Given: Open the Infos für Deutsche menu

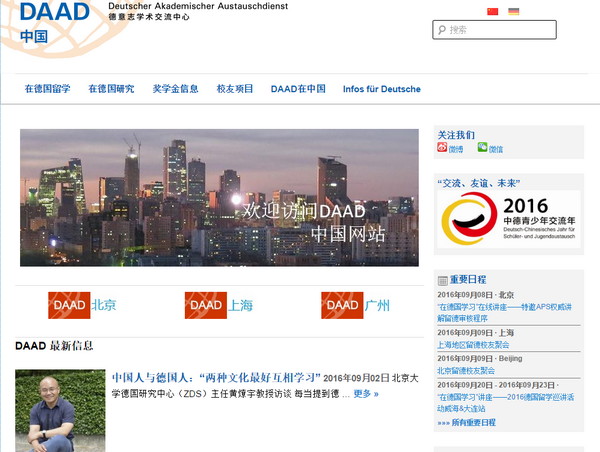Looking at the screenshot, I should coord(382,89).
